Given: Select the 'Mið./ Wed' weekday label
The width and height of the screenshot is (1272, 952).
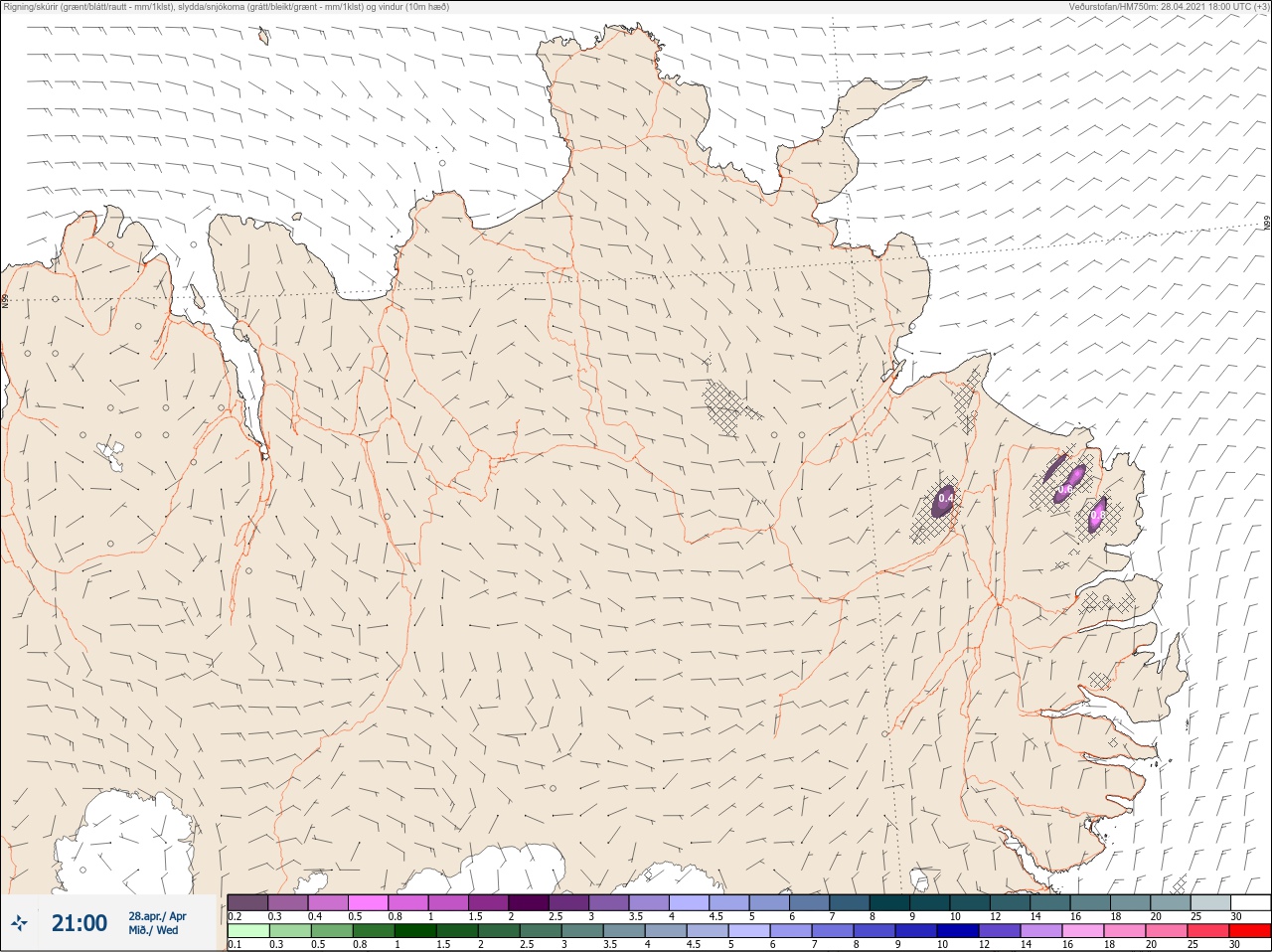Looking at the screenshot, I should point(153,930).
